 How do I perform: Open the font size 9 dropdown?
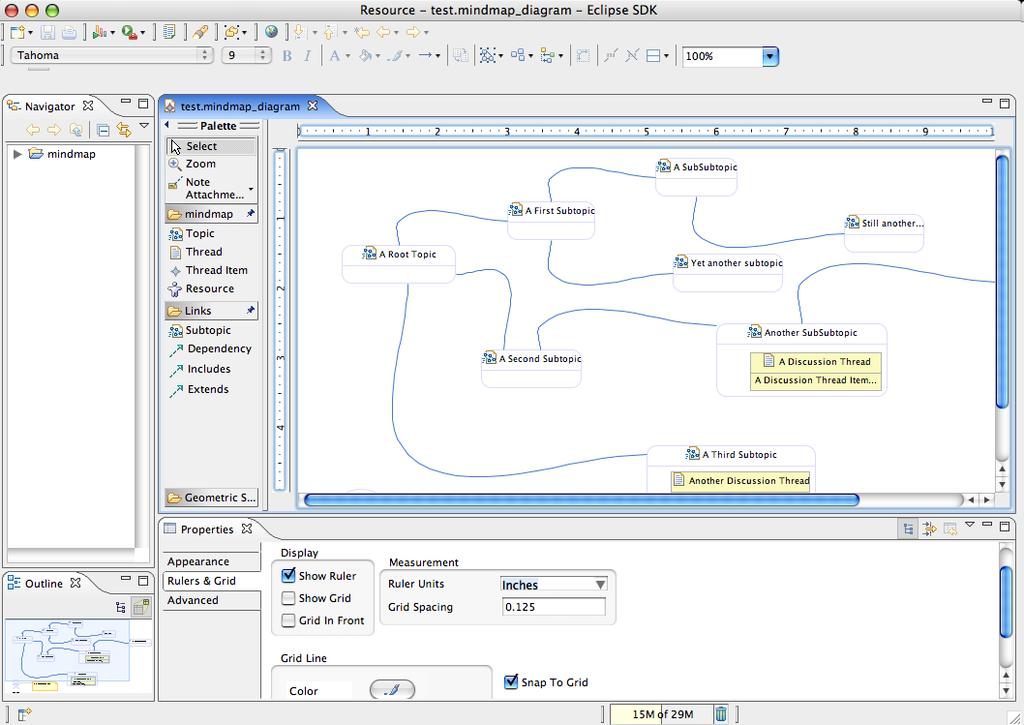tap(263, 56)
